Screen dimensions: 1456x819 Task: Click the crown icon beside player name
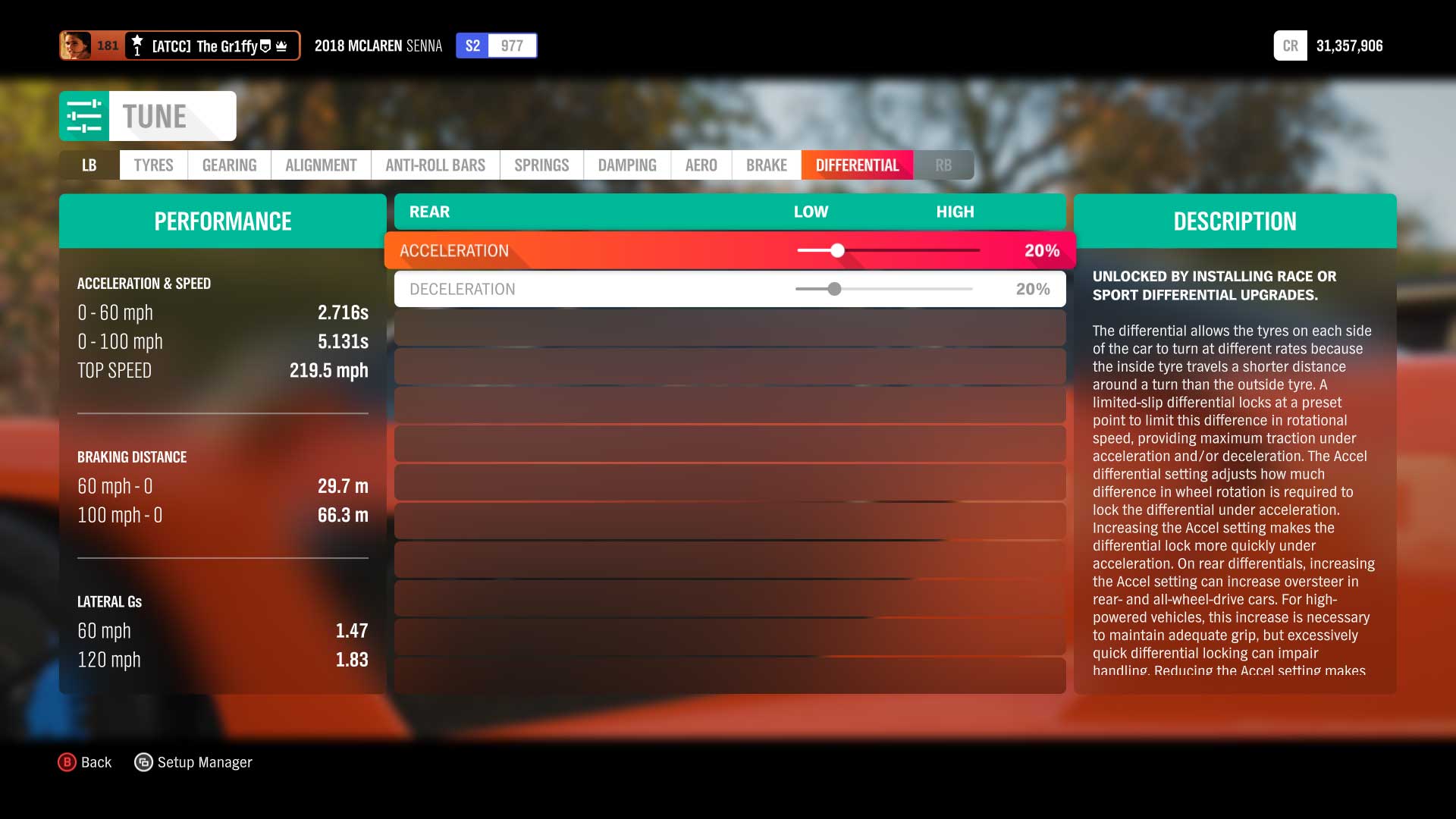(281, 46)
